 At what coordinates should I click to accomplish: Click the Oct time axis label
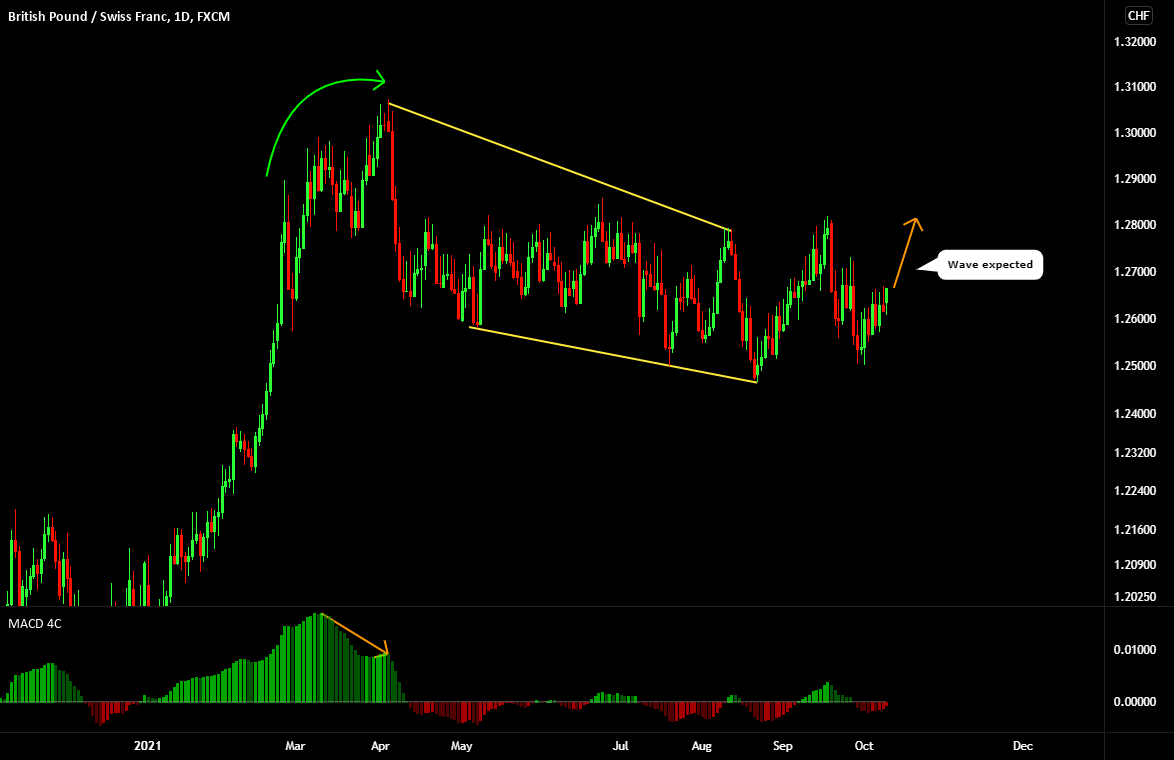click(864, 746)
